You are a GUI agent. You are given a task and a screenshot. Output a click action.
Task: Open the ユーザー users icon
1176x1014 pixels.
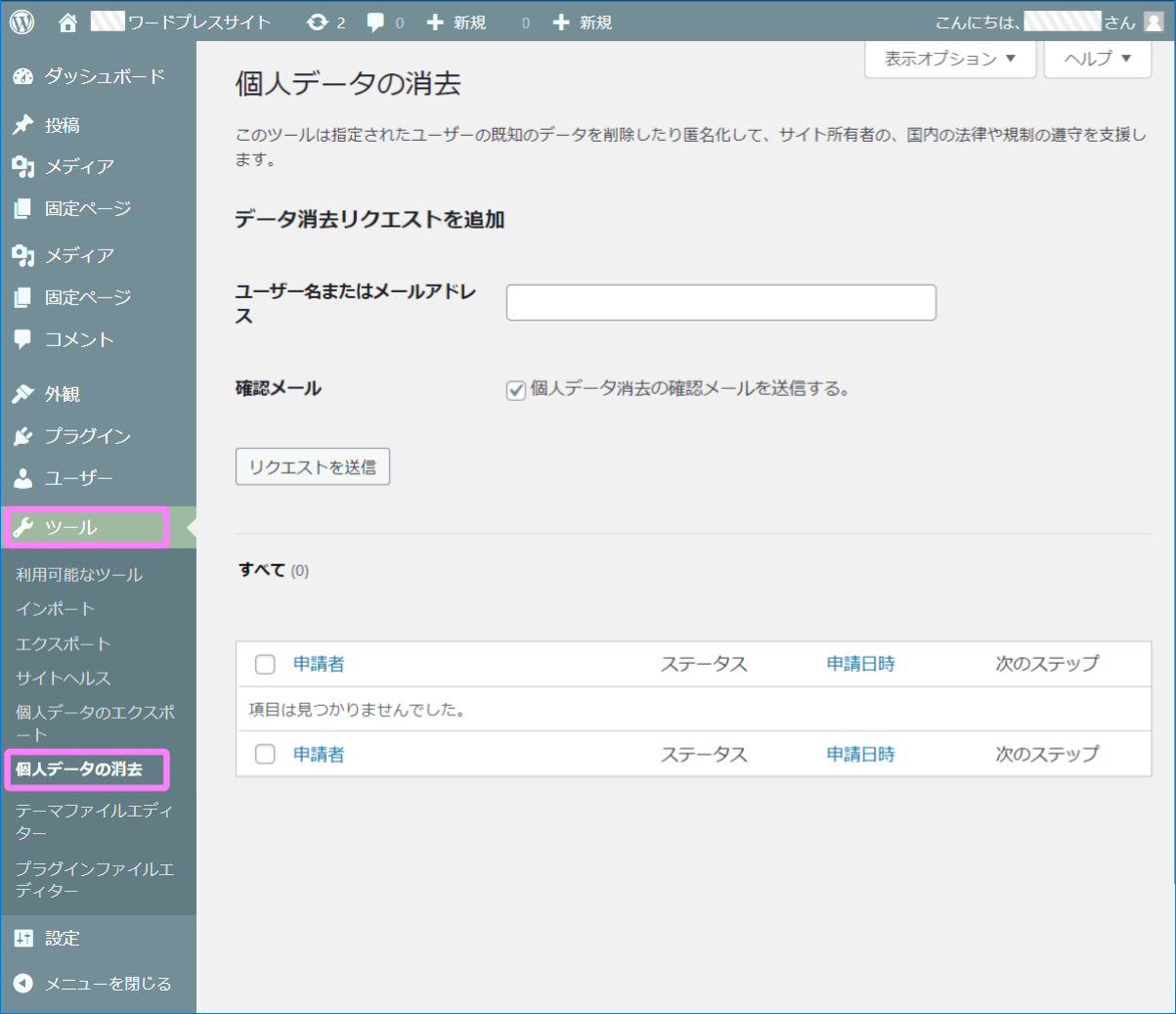pyautogui.click(x=22, y=478)
